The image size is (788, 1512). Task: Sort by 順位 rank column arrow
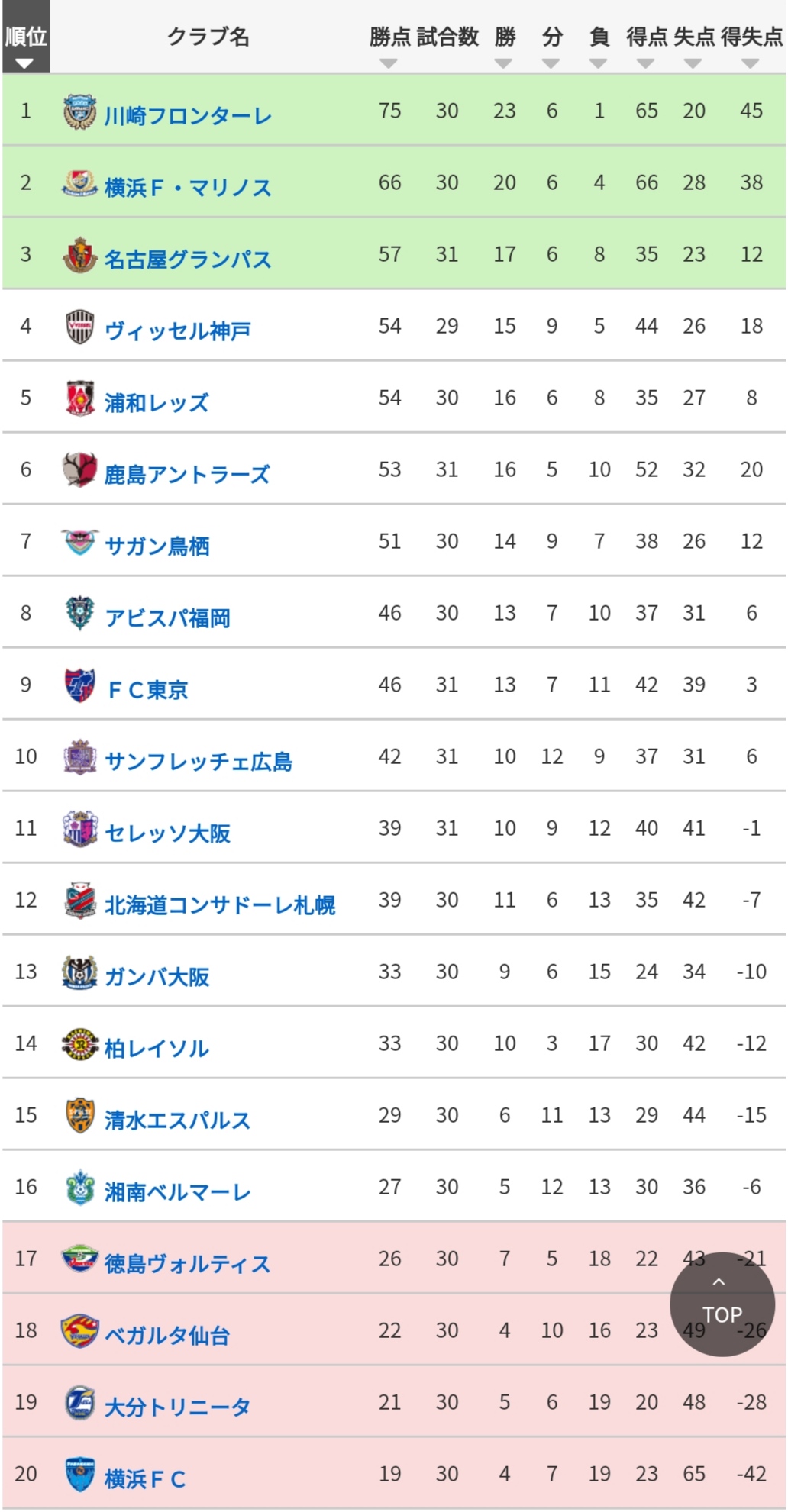click(x=25, y=64)
